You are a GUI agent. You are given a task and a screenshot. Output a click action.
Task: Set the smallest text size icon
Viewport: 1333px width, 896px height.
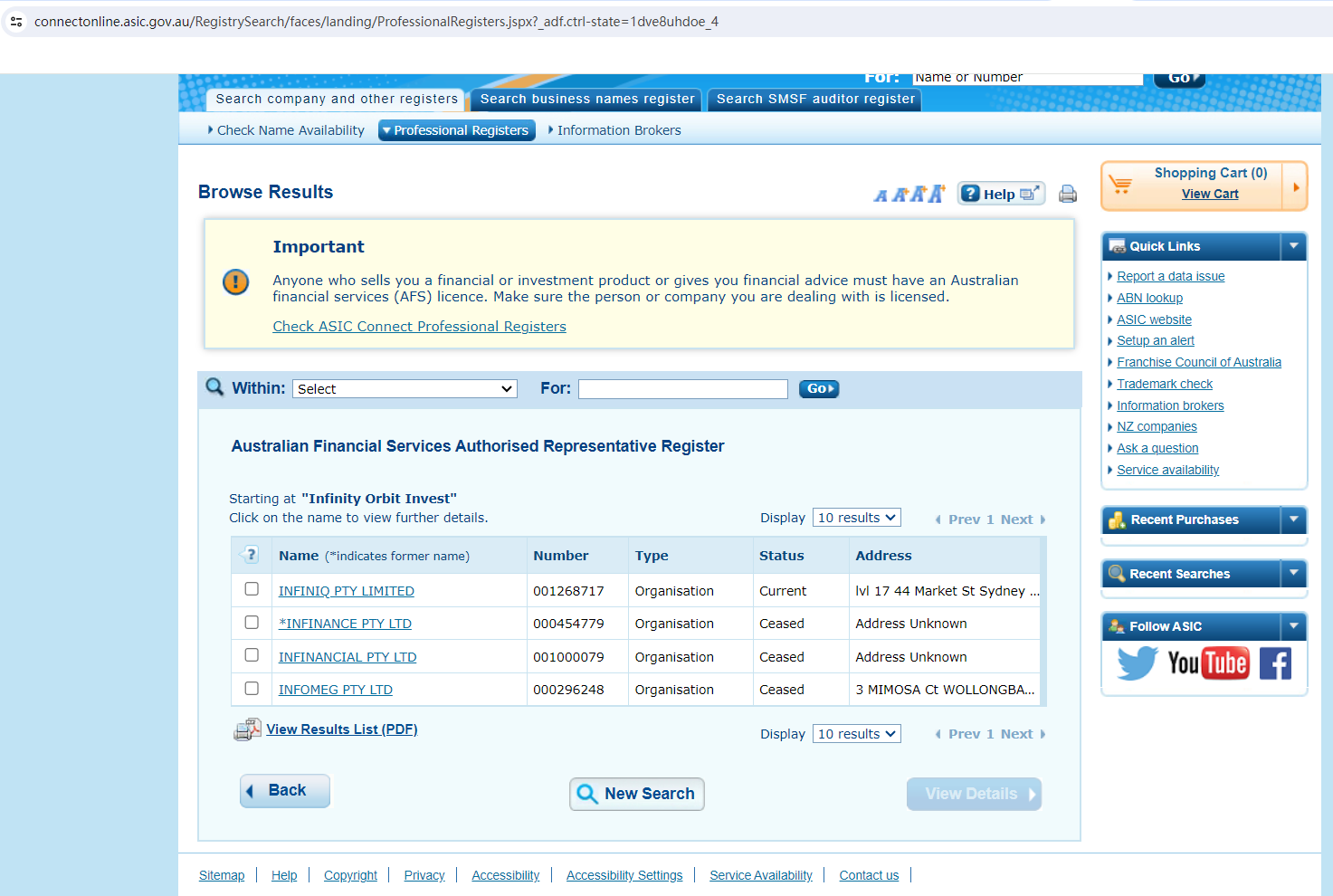click(x=881, y=195)
